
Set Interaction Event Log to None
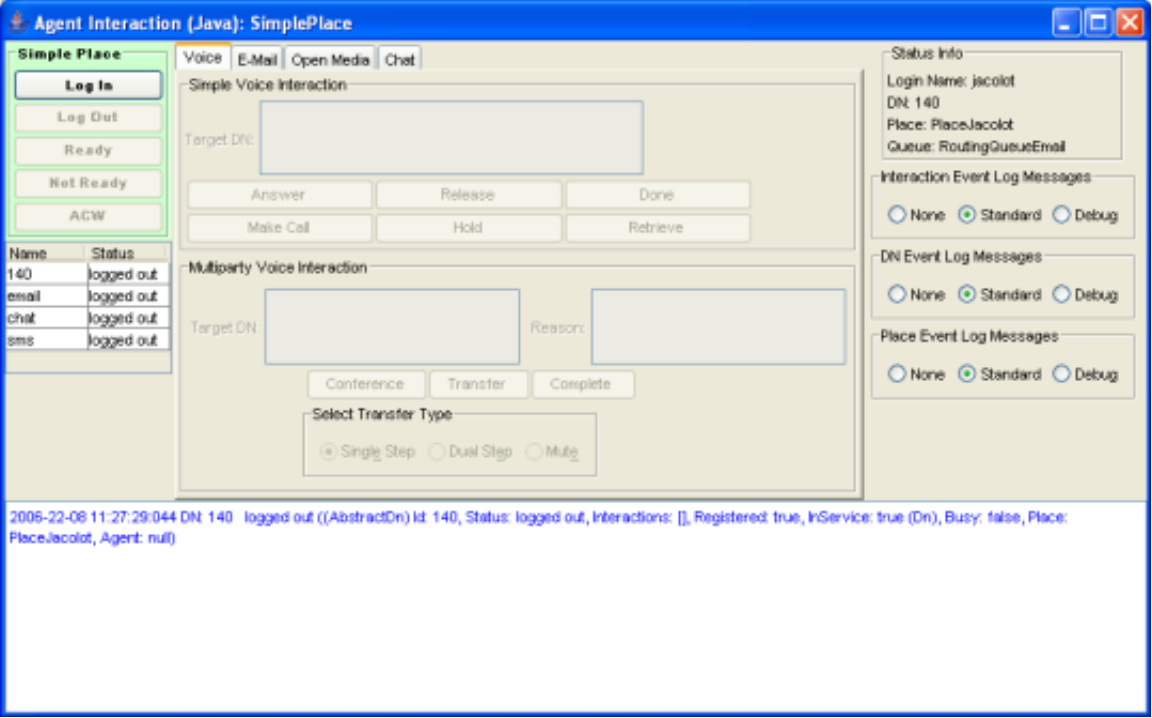pos(897,215)
